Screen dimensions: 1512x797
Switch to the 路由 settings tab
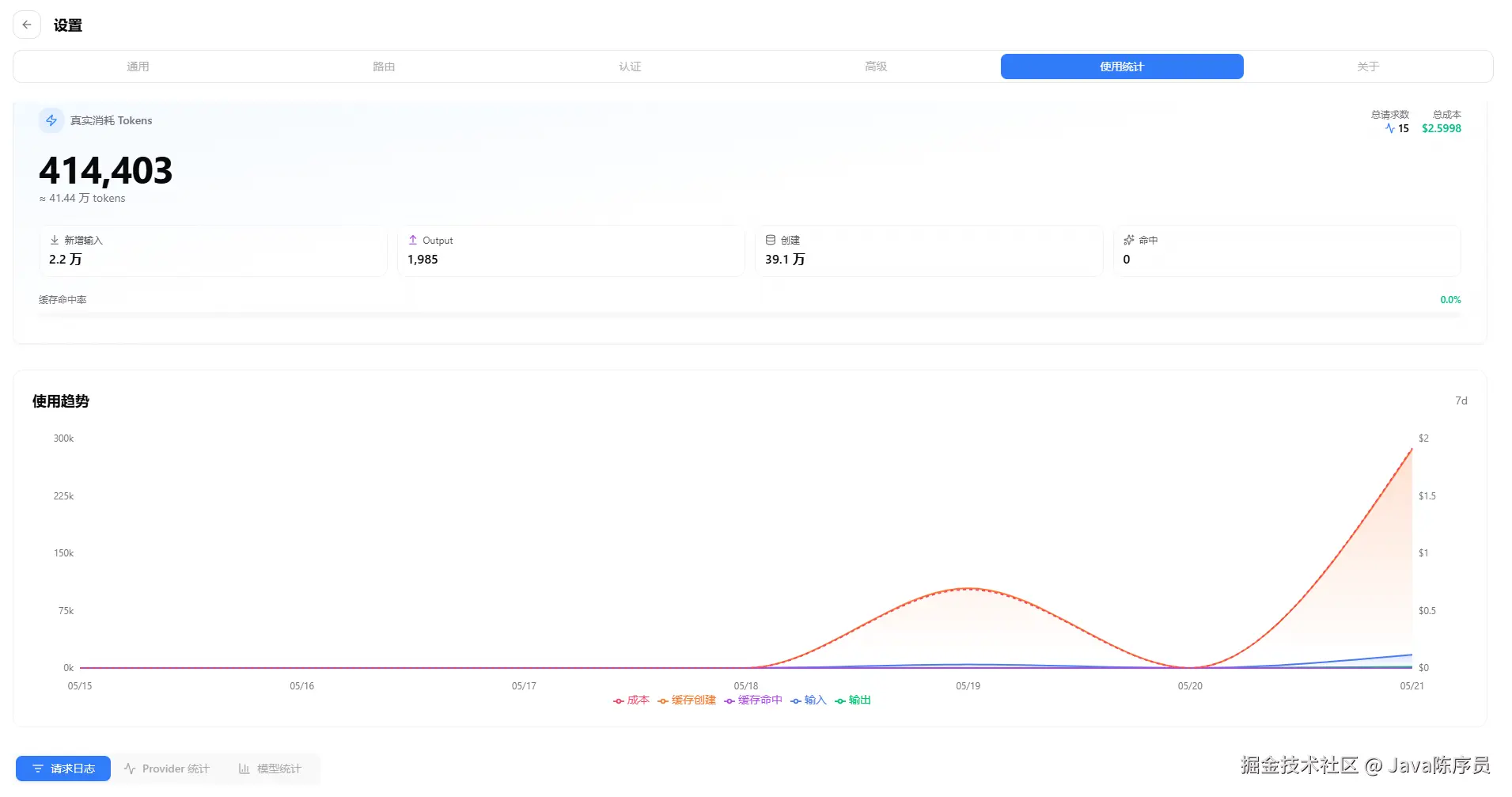pyautogui.click(x=384, y=66)
